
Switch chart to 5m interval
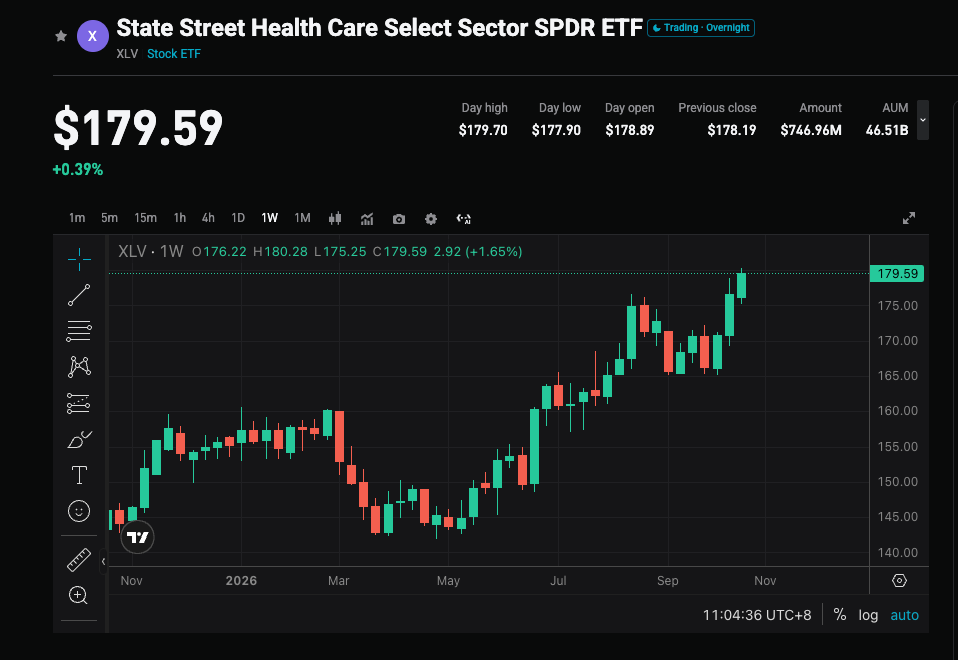[x=109, y=218]
